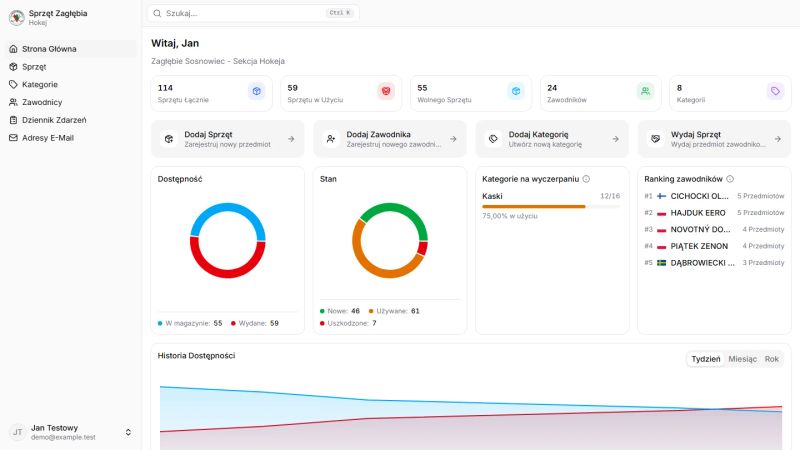The width and height of the screenshot is (800, 450).
Task: Click the Historia Dostępności area chart
Action: pos(471,416)
